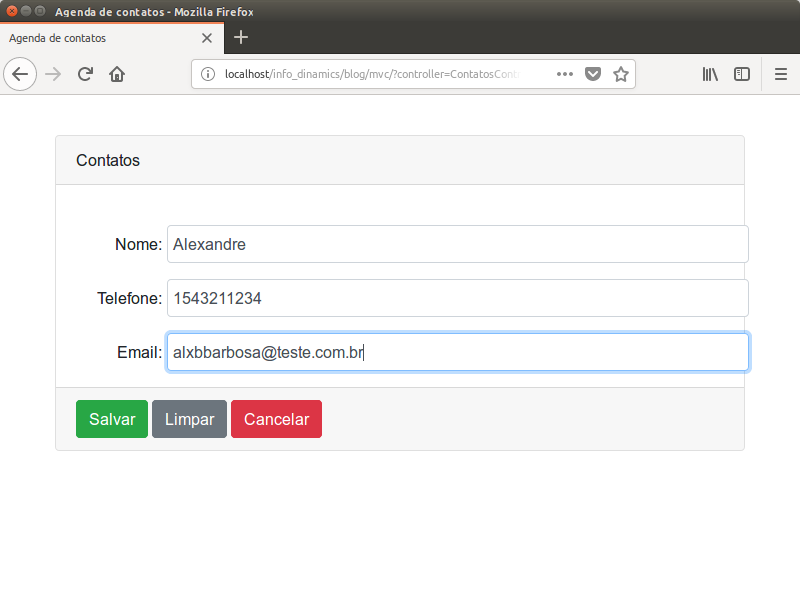Open page actions three-dot menu
Viewport: 800px width, 612px height.
pos(565,74)
